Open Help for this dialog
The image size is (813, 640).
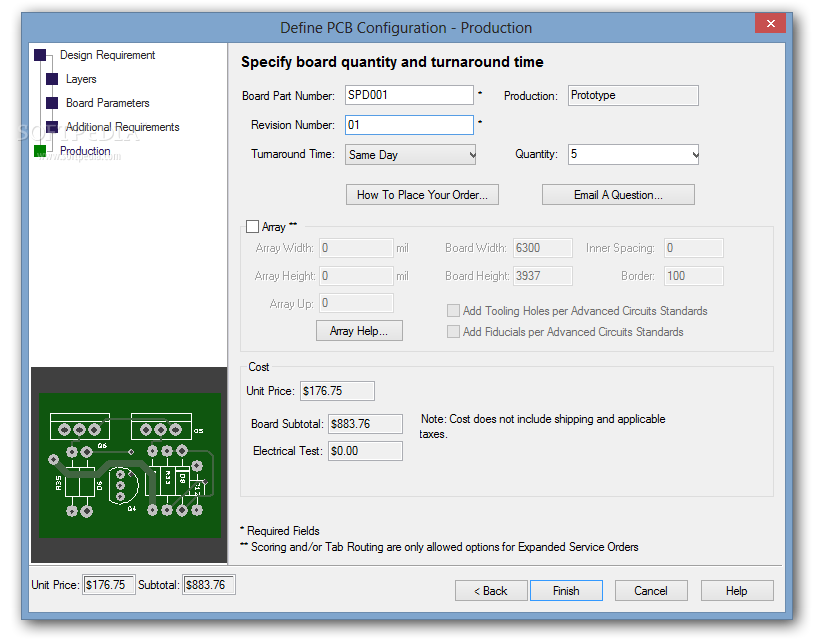pyautogui.click(x=737, y=591)
